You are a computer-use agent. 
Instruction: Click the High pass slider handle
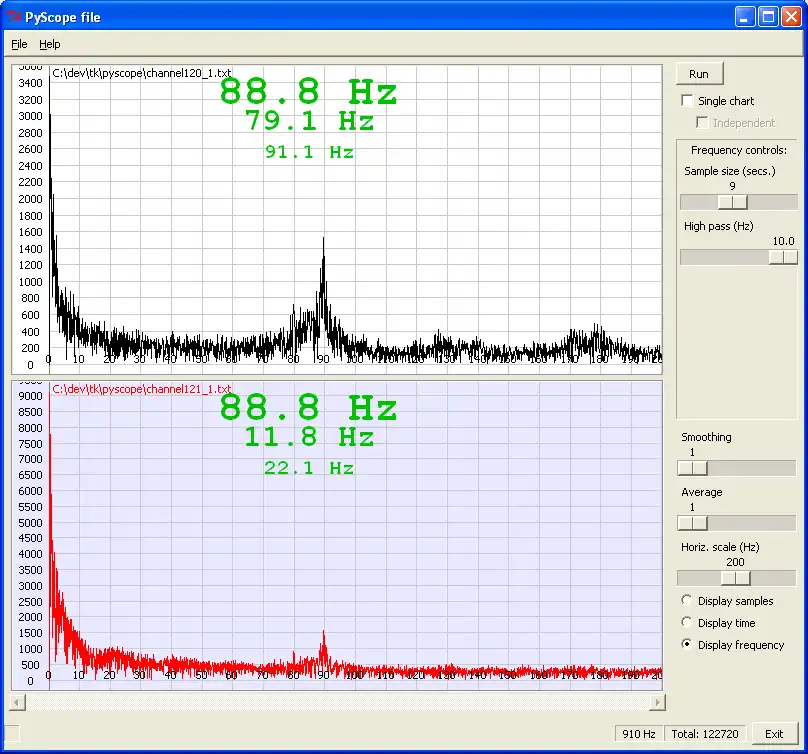tap(782, 257)
